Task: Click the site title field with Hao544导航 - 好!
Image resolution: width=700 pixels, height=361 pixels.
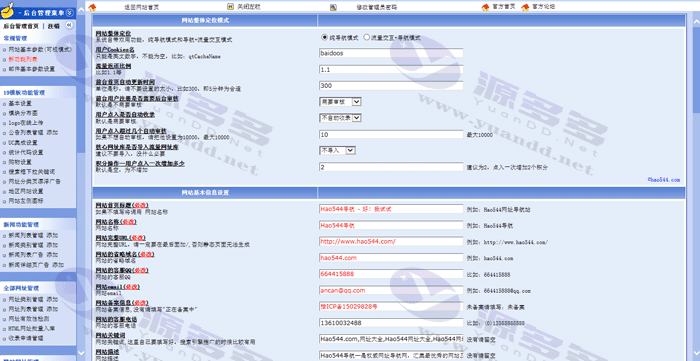Action: click(391, 209)
